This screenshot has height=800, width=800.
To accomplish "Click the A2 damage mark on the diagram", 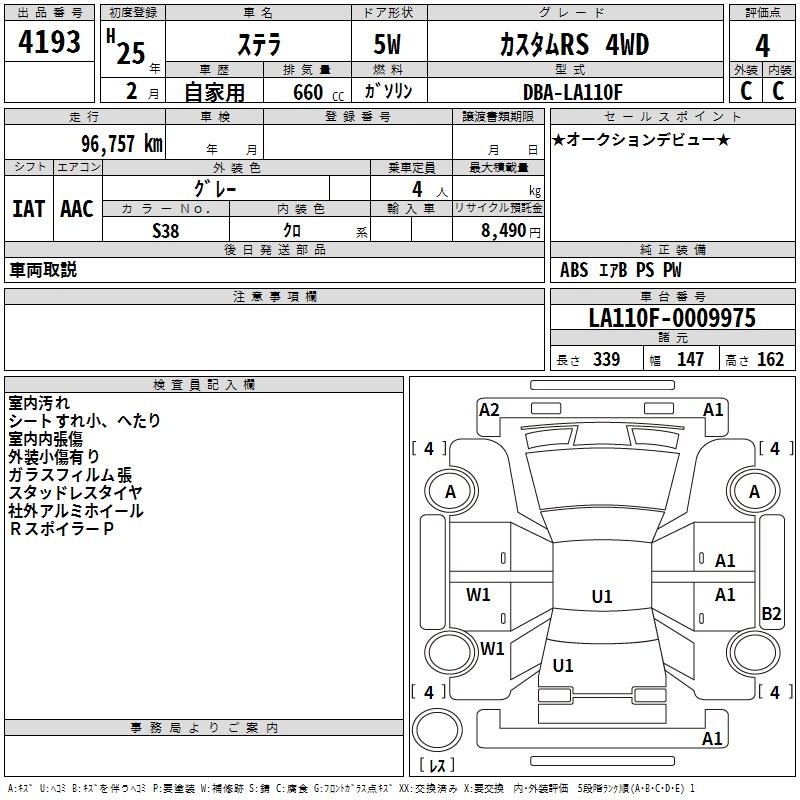I will [x=489, y=410].
